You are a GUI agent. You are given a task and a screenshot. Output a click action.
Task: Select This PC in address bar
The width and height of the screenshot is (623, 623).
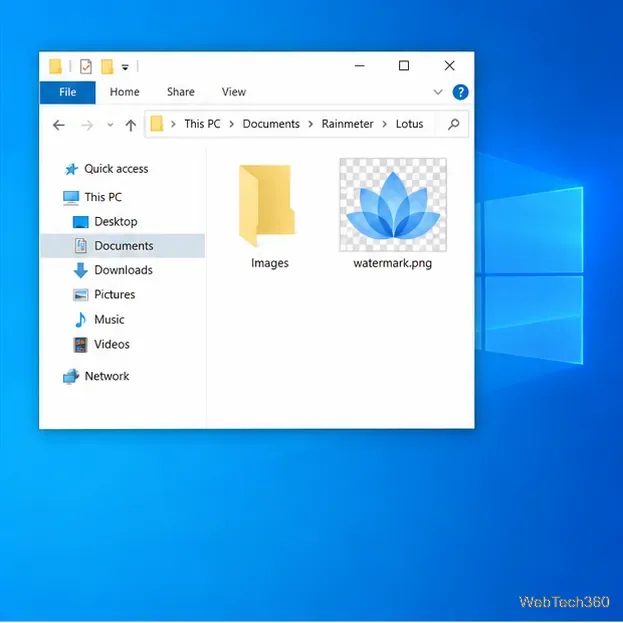click(x=202, y=124)
